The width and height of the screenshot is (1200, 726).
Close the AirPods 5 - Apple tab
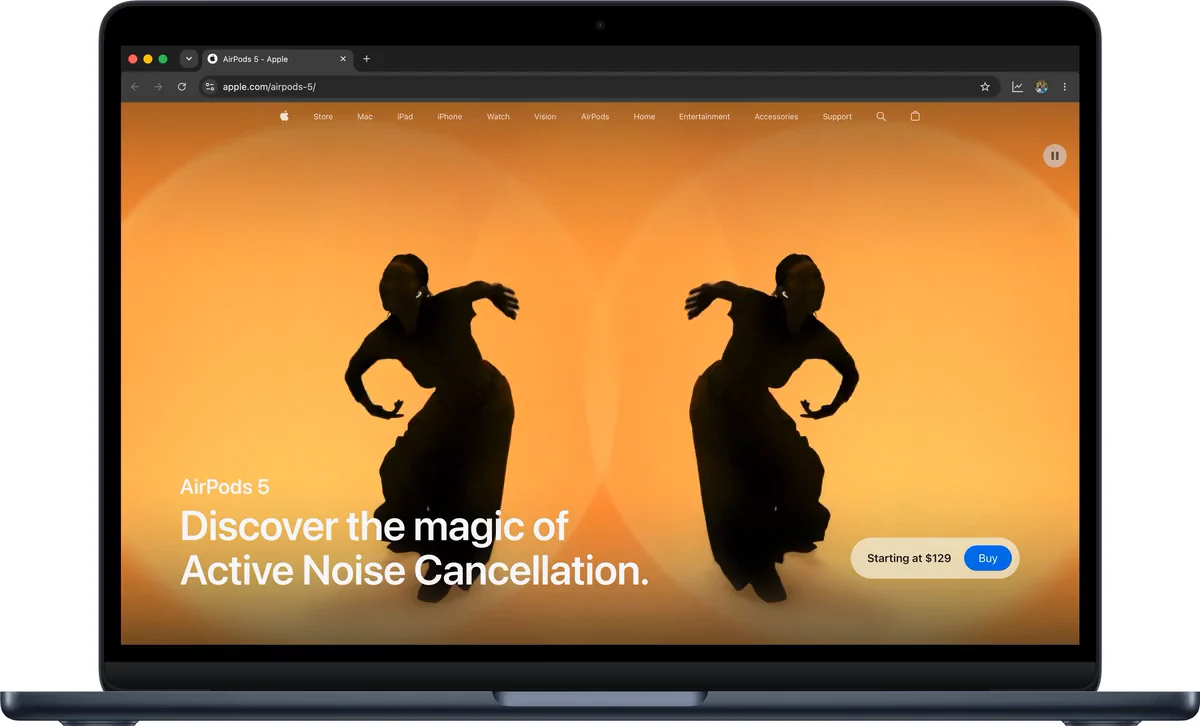click(343, 59)
